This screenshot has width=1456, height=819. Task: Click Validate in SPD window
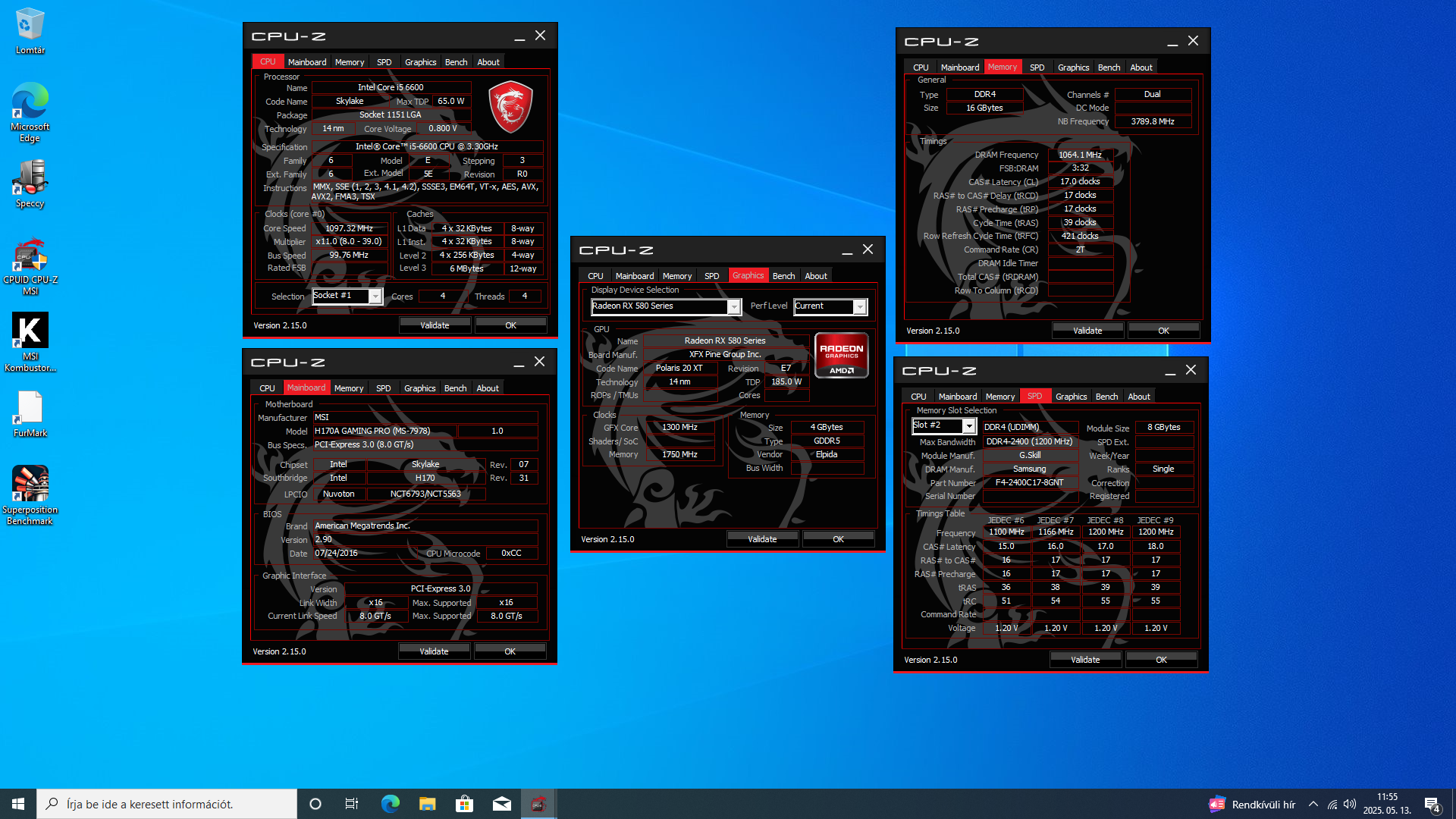[1085, 660]
